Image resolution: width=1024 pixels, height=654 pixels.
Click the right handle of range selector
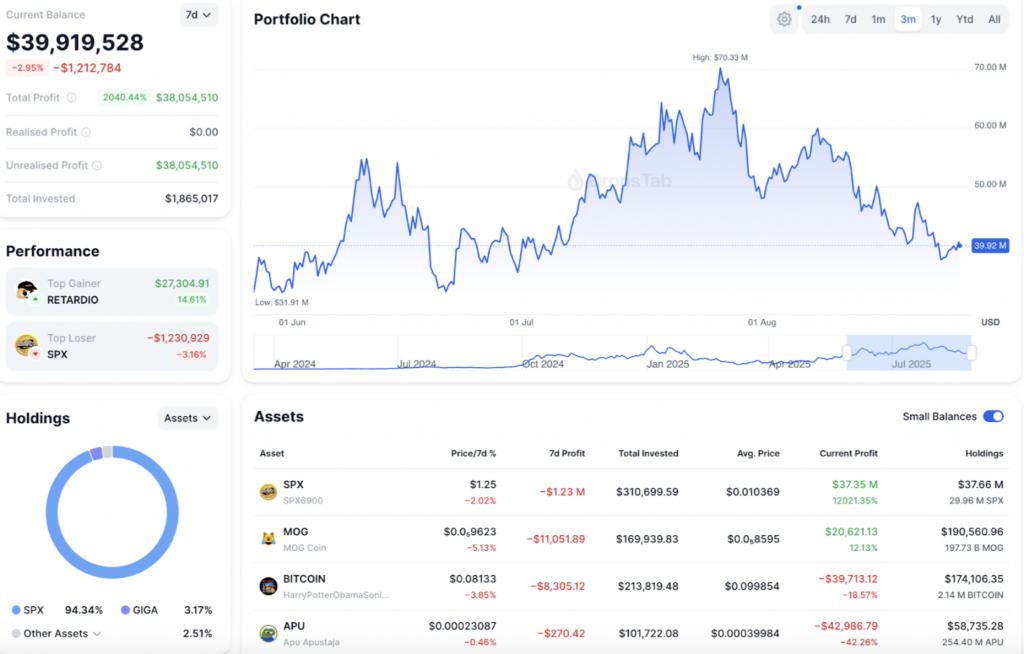pyautogui.click(x=971, y=353)
